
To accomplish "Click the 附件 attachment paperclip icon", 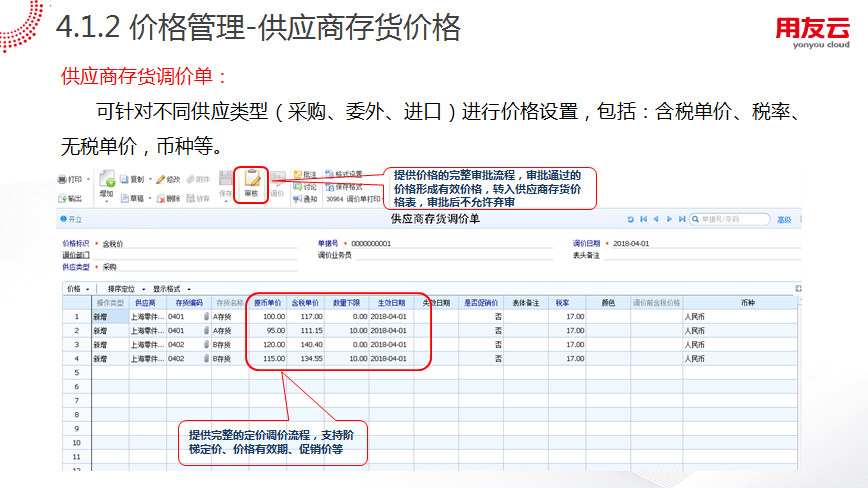I will (190, 179).
